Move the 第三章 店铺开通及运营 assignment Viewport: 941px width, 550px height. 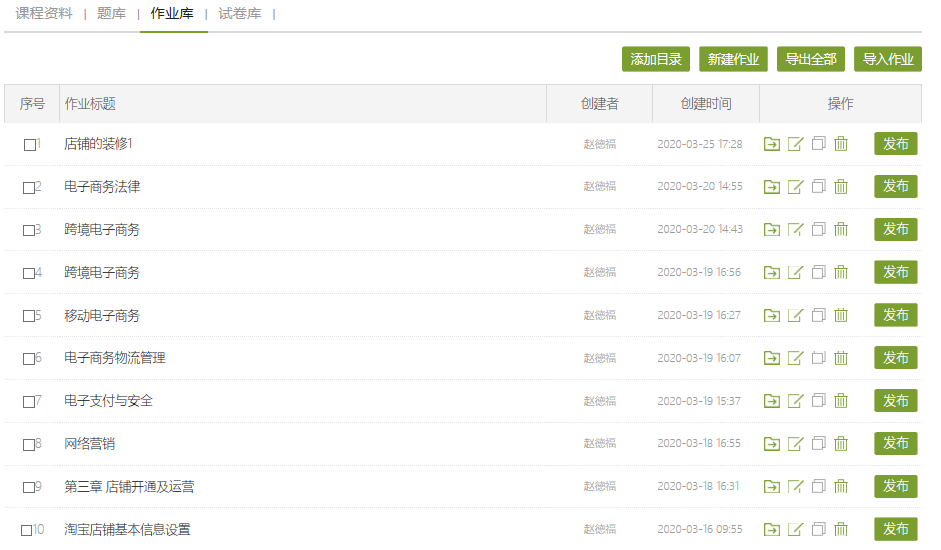(771, 487)
